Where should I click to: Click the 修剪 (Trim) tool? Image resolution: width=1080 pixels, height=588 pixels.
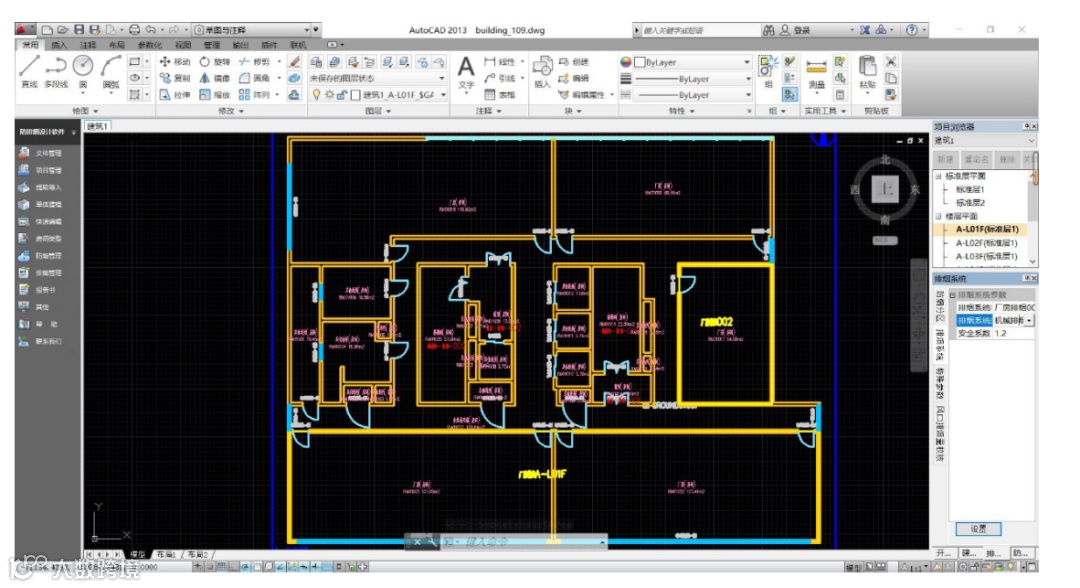(254, 62)
